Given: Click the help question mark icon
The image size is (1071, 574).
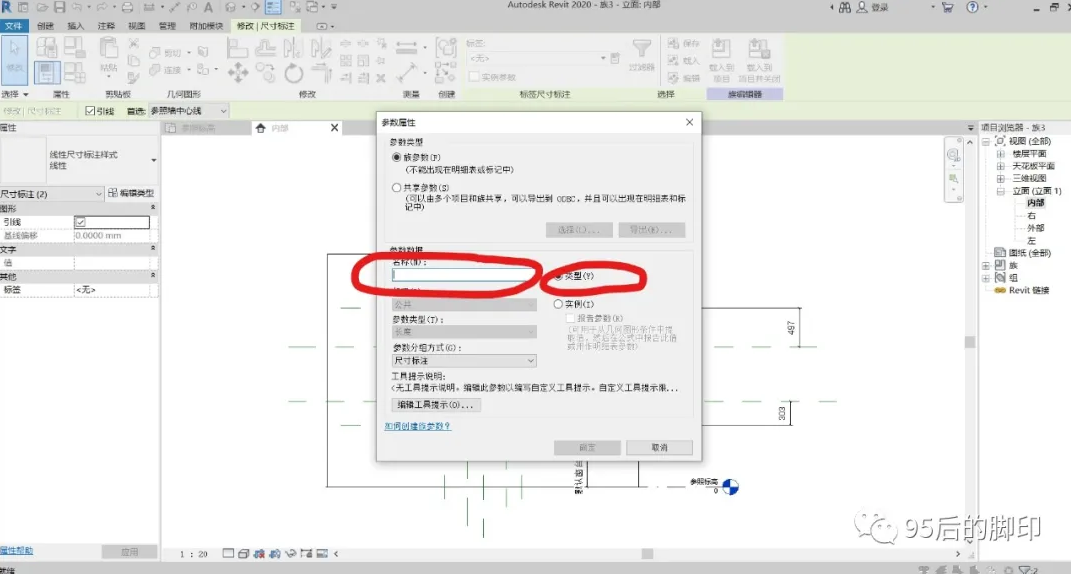Looking at the screenshot, I should pyautogui.click(x=972, y=8).
